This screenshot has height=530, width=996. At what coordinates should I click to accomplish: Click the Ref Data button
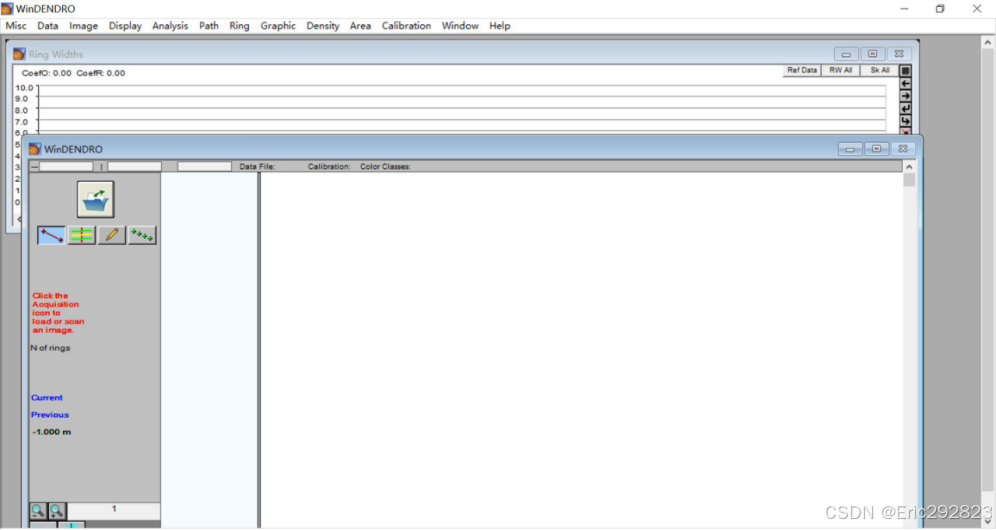802,71
